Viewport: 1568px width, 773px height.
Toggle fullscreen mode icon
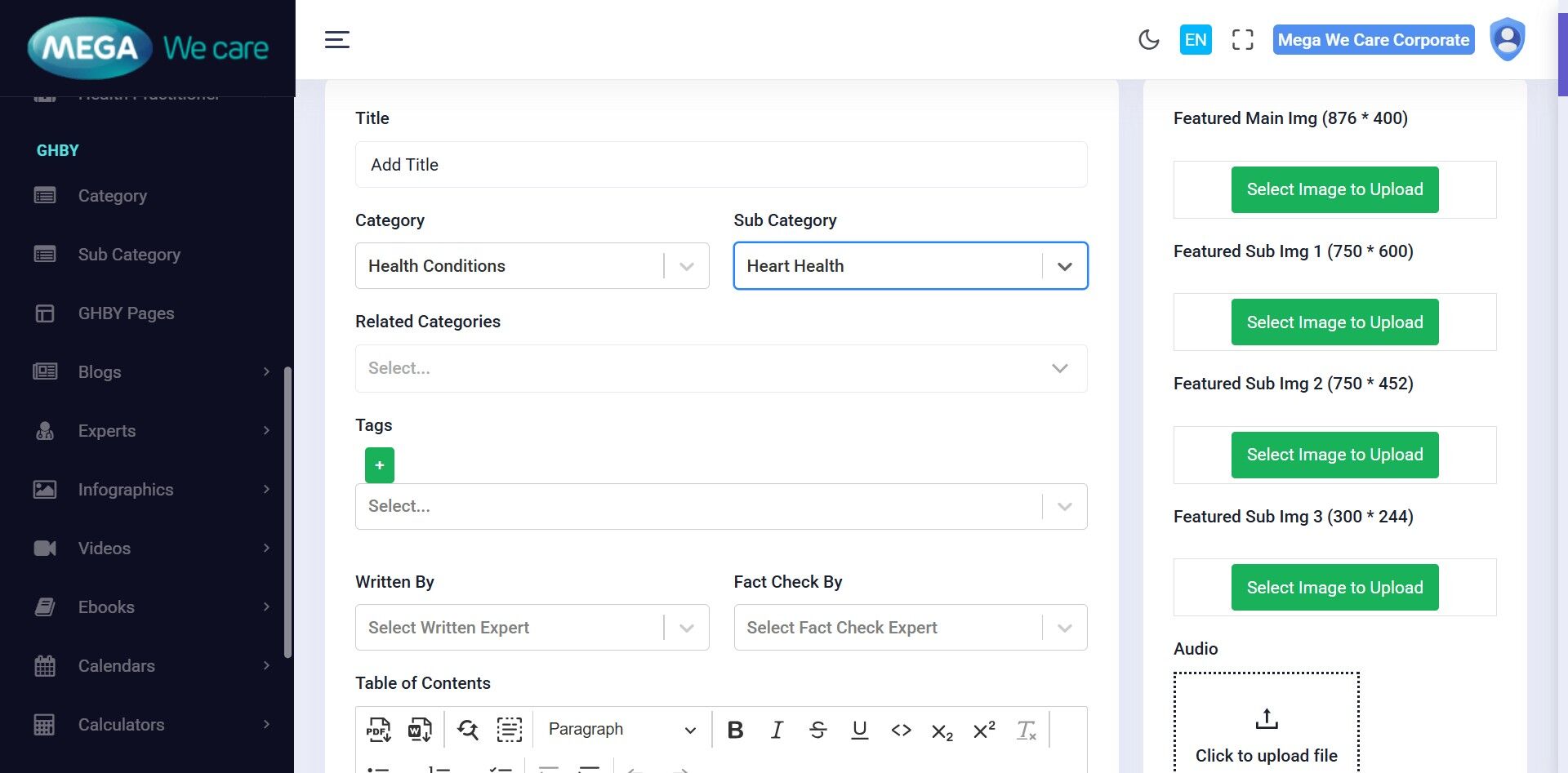point(1242,40)
